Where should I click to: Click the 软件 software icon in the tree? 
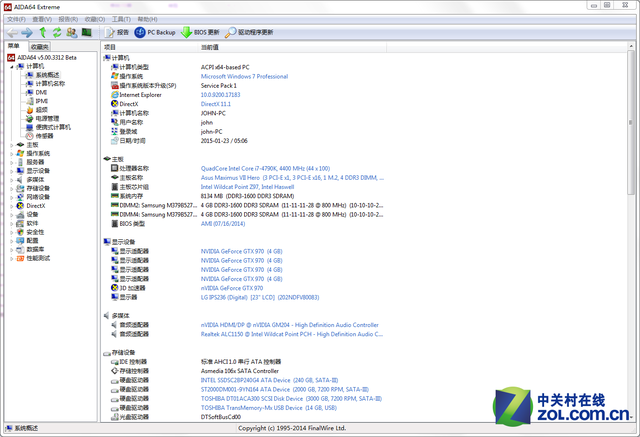pos(20,224)
